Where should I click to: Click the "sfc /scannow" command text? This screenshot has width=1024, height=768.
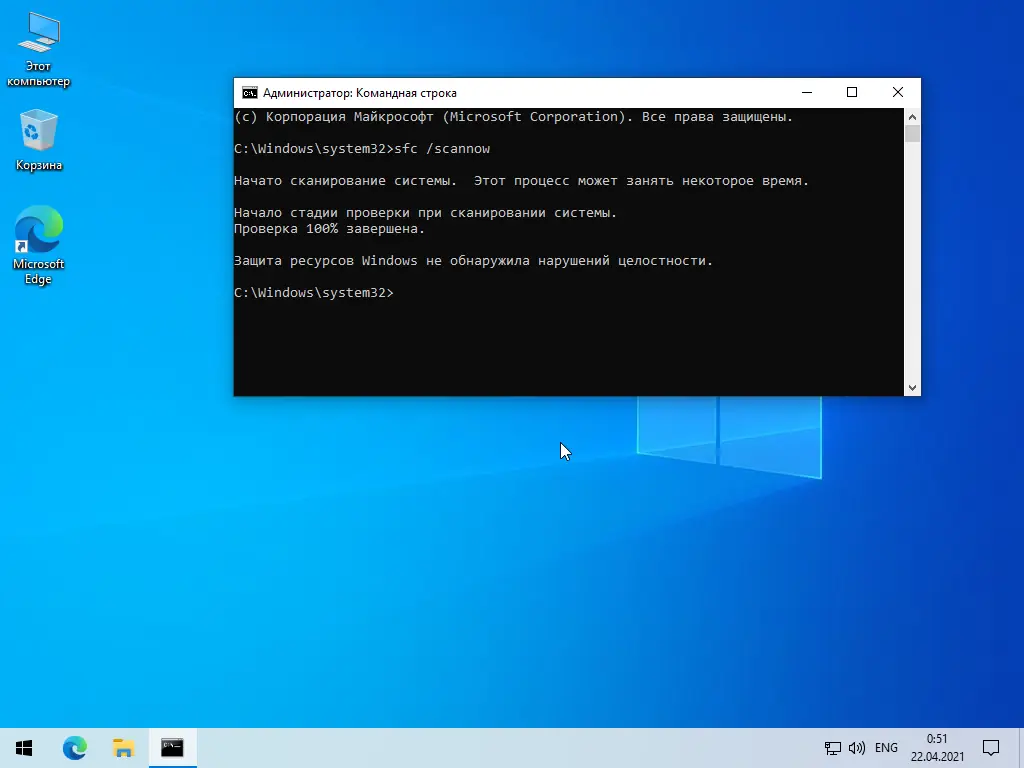click(442, 149)
